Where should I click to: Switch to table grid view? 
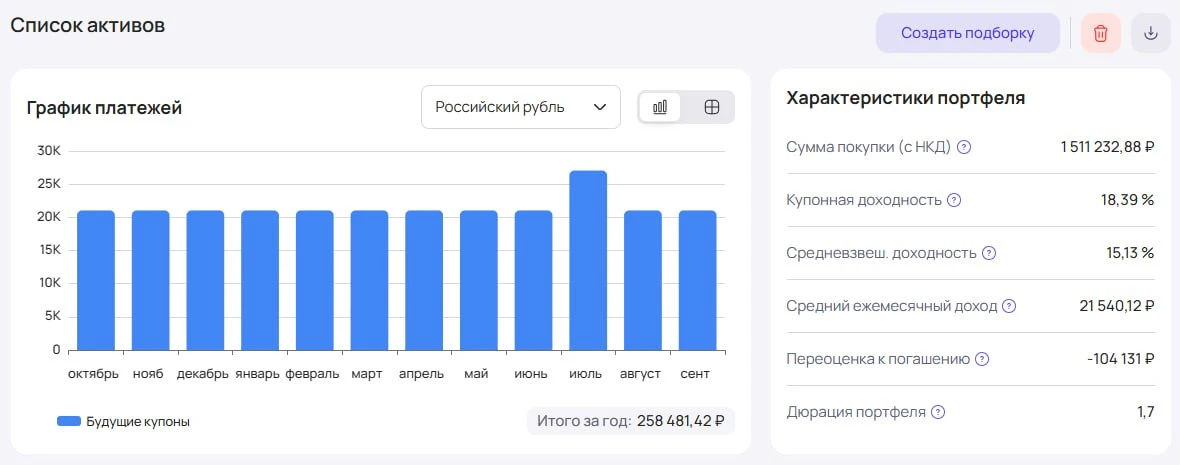[x=711, y=107]
